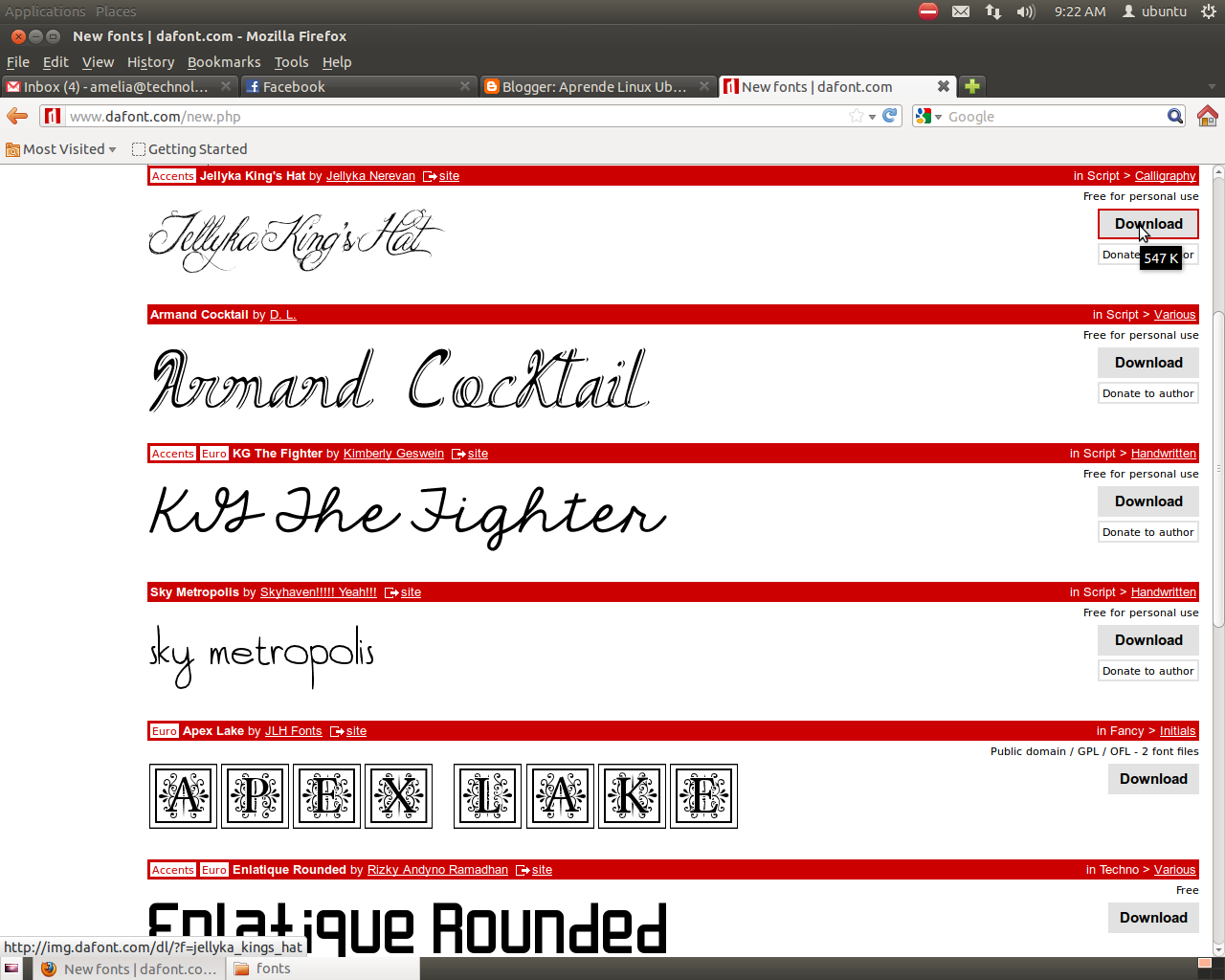
Task: Donate to the Sky Metropolis author
Action: point(1148,671)
